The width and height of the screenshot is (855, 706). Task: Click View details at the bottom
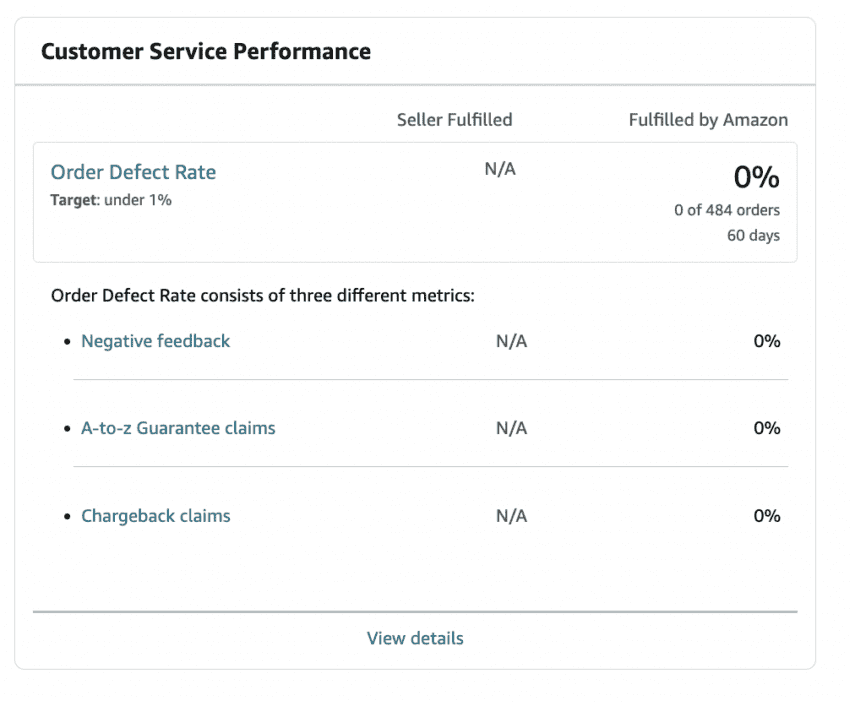(x=415, y=638)
